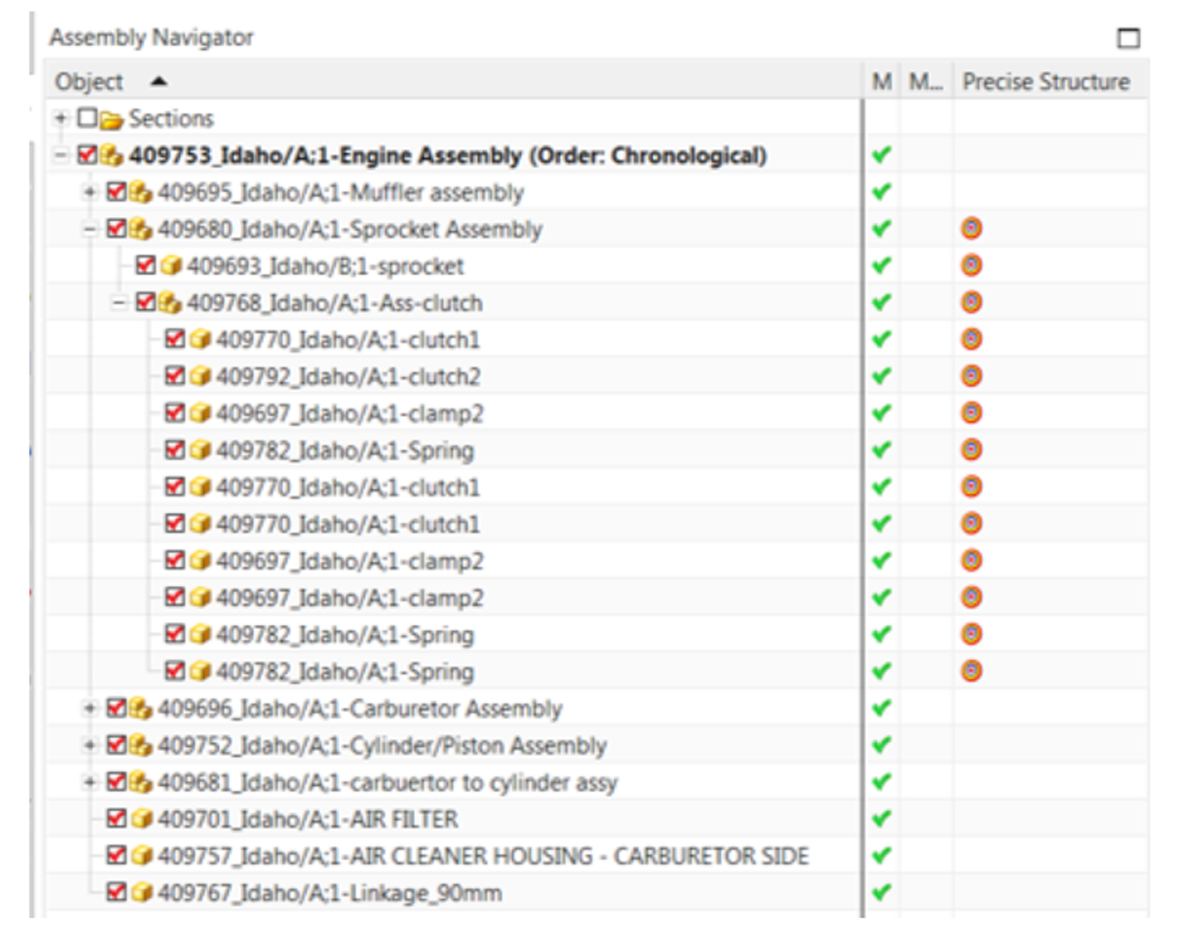Click the green check for Cylinder/Piston Assembly
Image resolution: width=1181 pixels, height=944 pixels.
(x=882, y=745)
